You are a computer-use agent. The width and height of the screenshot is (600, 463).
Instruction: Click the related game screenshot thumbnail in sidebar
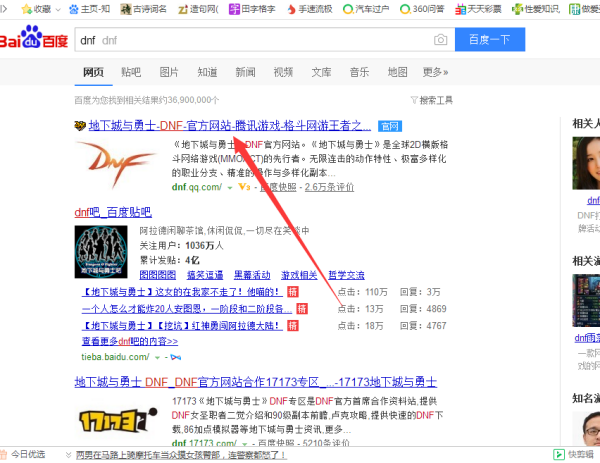[586, 300]
